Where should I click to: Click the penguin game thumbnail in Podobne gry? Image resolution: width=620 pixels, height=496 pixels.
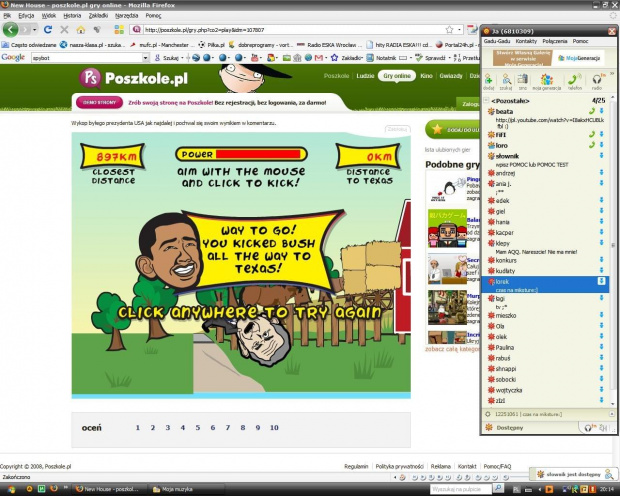(x=447, y=189)
